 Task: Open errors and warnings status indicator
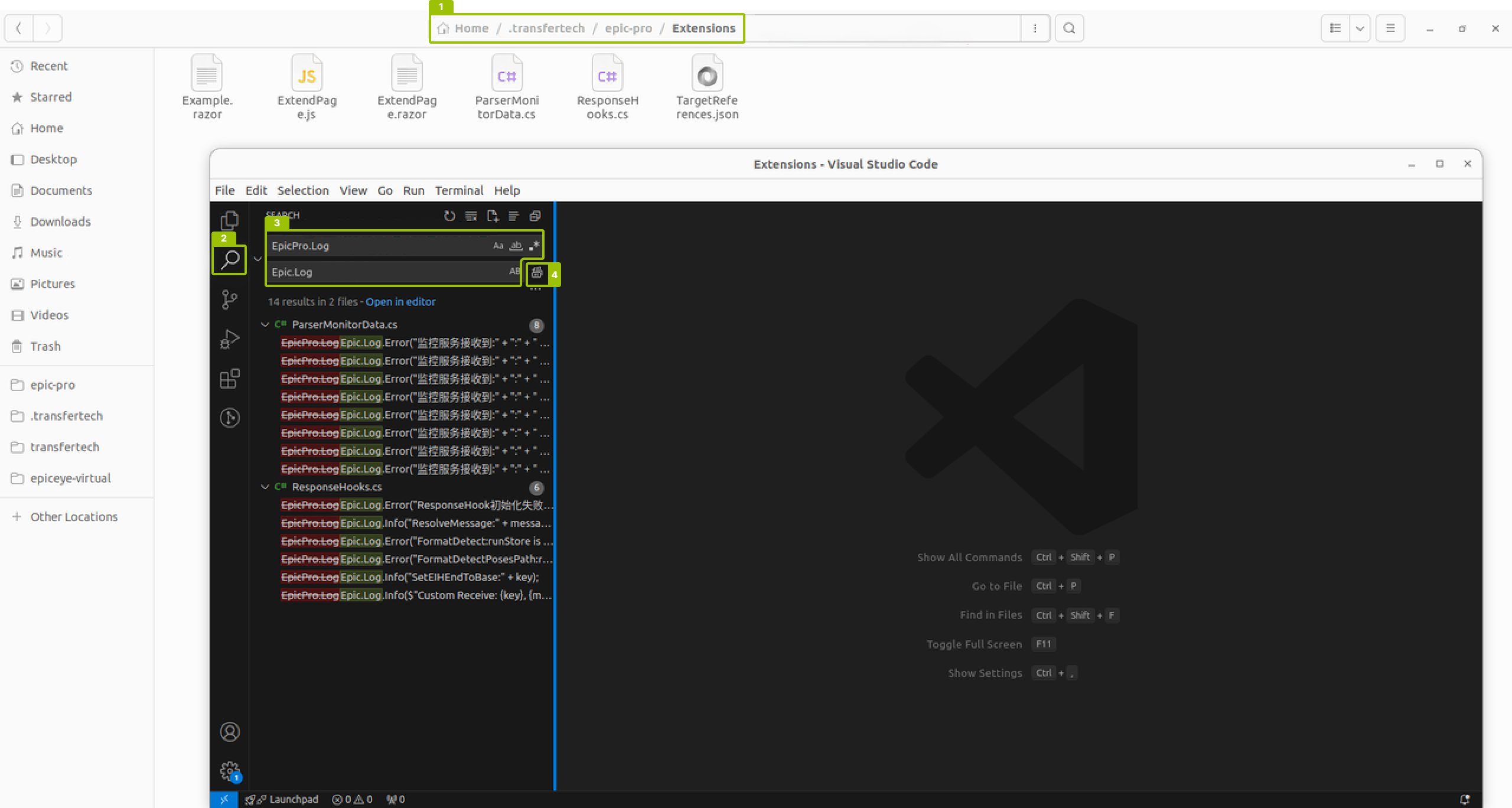click(x=352, y=799)
